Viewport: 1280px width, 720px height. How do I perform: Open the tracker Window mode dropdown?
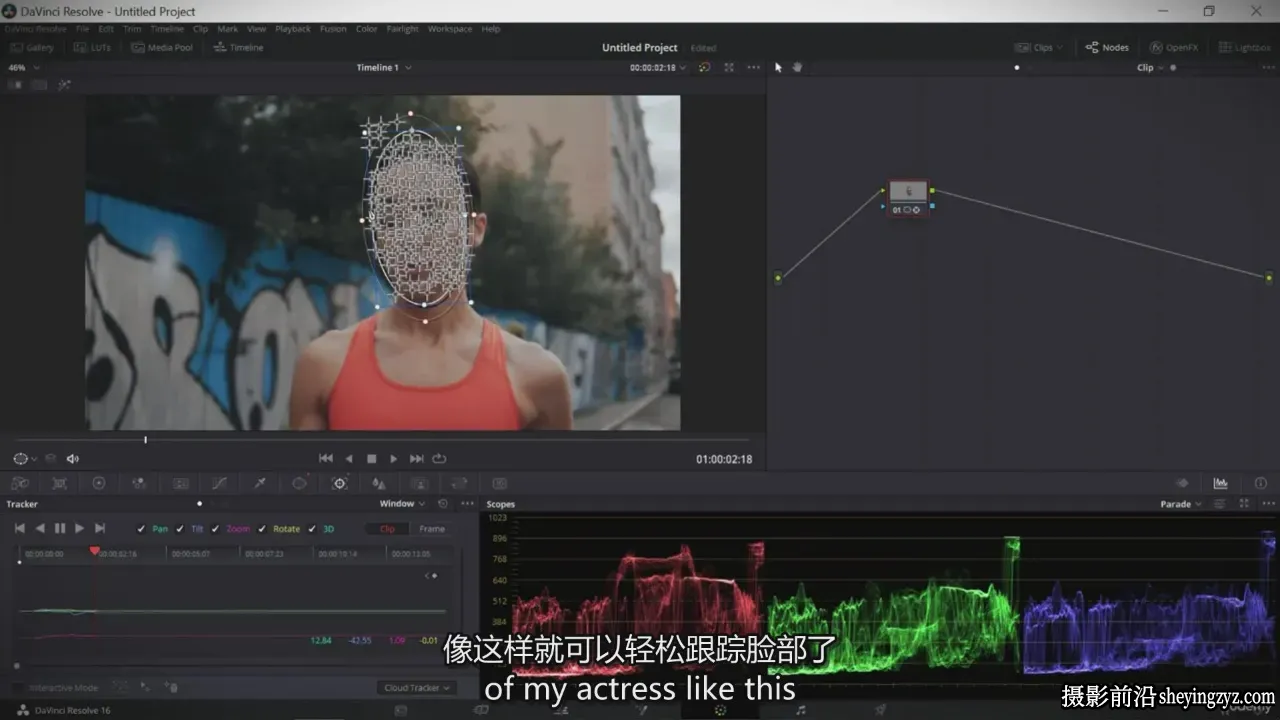click(402, 504)
